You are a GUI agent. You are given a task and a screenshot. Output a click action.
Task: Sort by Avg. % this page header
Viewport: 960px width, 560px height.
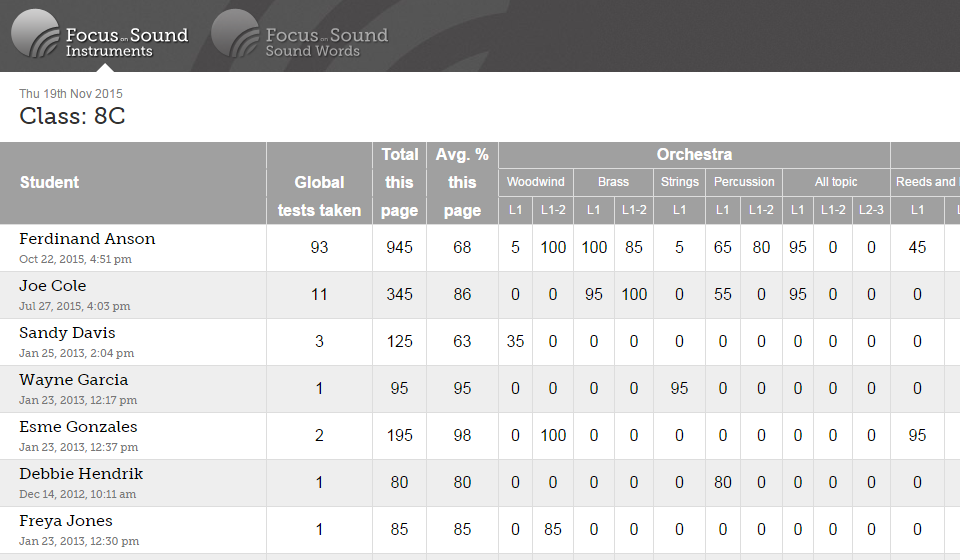(x=462, y=182)
